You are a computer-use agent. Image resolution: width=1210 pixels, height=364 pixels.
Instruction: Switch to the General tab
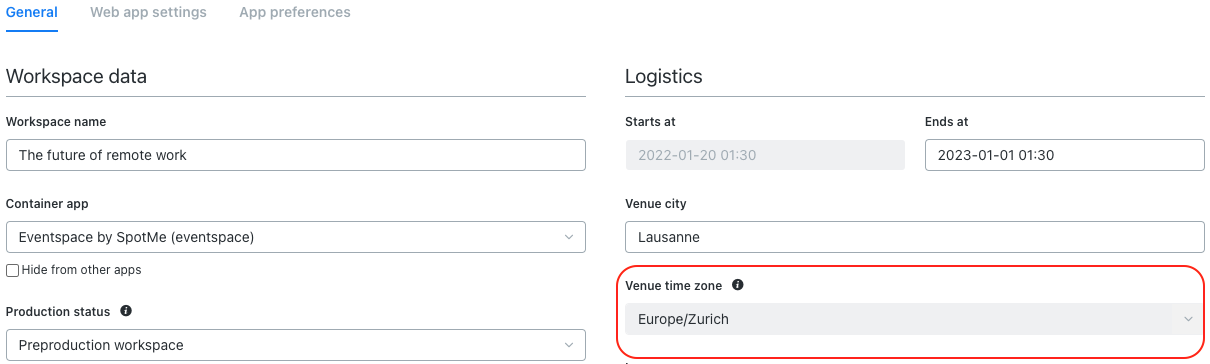point(32,13)
